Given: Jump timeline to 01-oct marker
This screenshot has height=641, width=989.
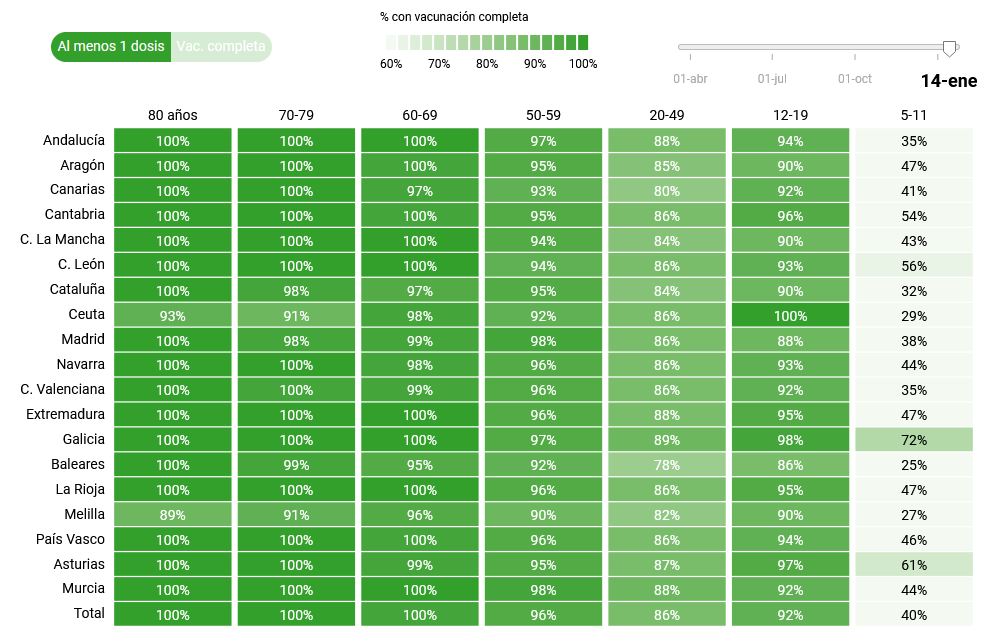Looking at the screenshot, I should pyautogui.click(x=855, y=79).
